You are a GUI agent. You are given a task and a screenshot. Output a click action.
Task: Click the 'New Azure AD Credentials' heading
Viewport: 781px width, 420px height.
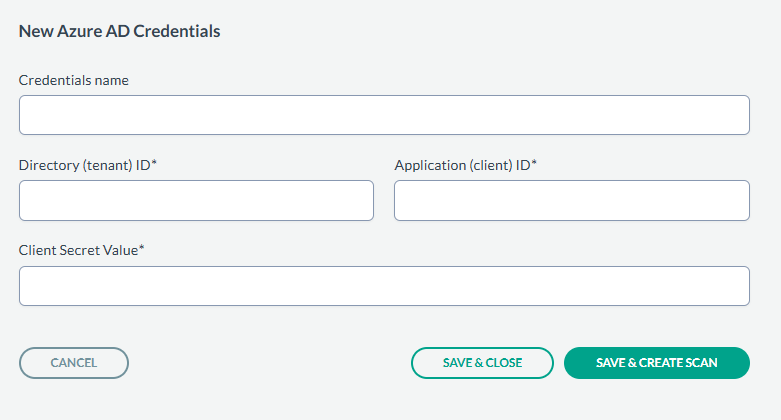[x=119, y=31]
